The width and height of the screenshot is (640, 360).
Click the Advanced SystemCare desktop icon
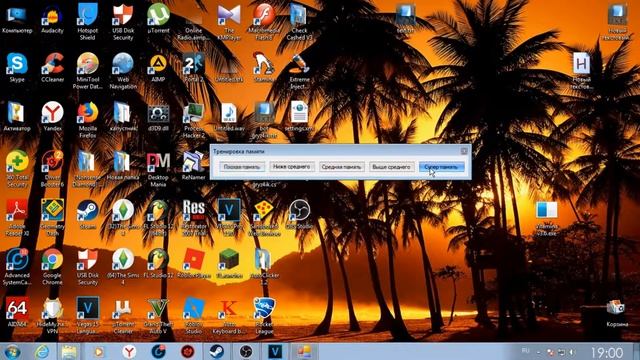click(x=17, y=267)
